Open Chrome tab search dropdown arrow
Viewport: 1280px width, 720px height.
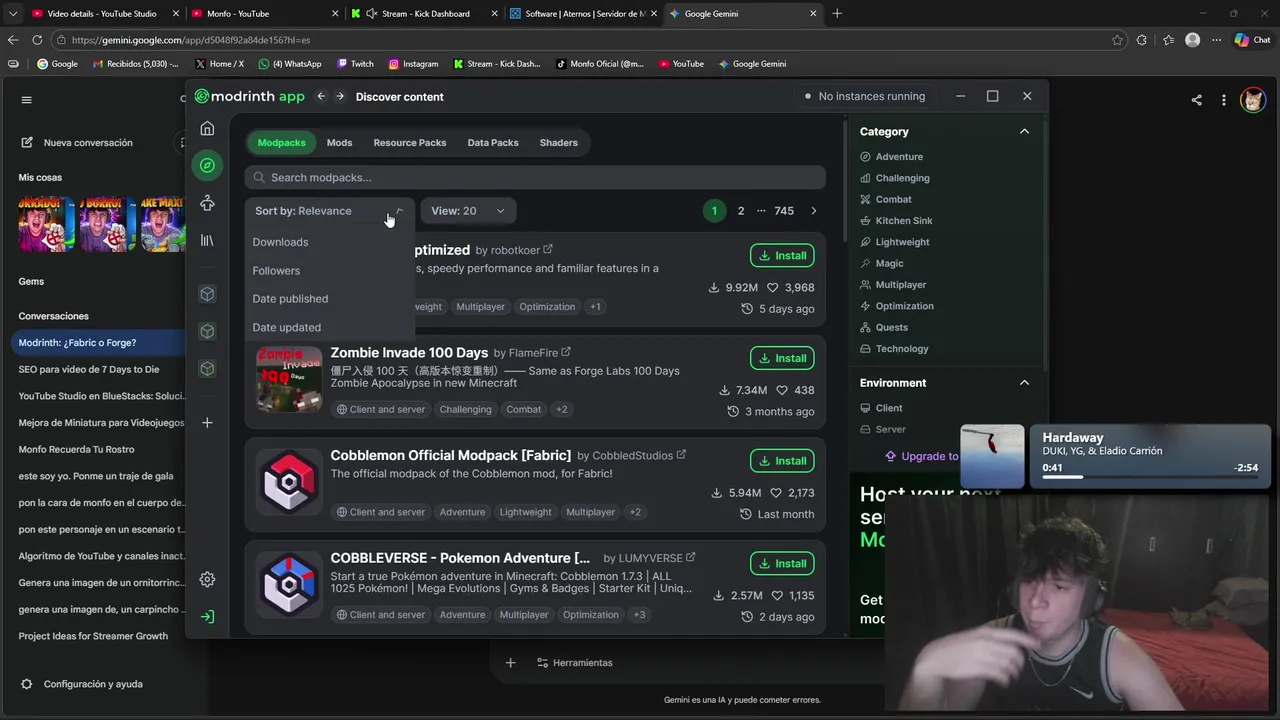click(13, 13)
